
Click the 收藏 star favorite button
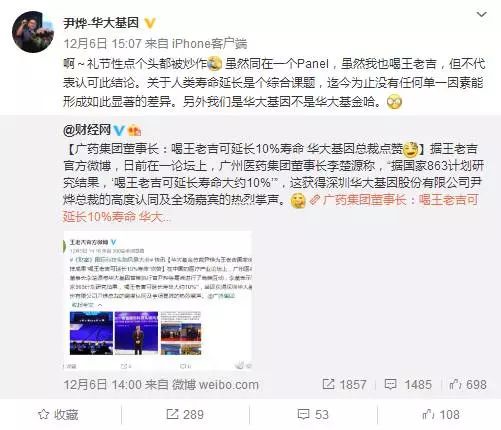[58, 415]
